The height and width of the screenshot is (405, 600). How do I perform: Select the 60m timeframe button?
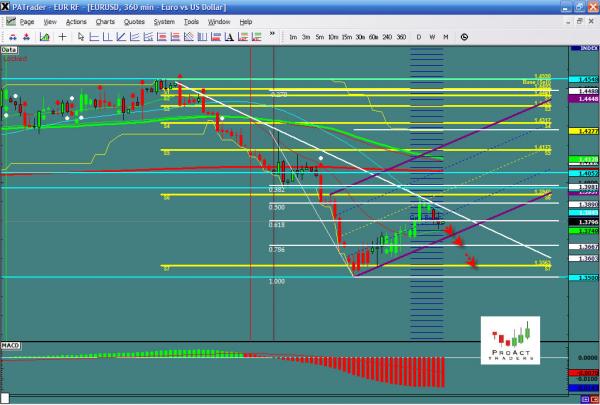coord(372,37)
